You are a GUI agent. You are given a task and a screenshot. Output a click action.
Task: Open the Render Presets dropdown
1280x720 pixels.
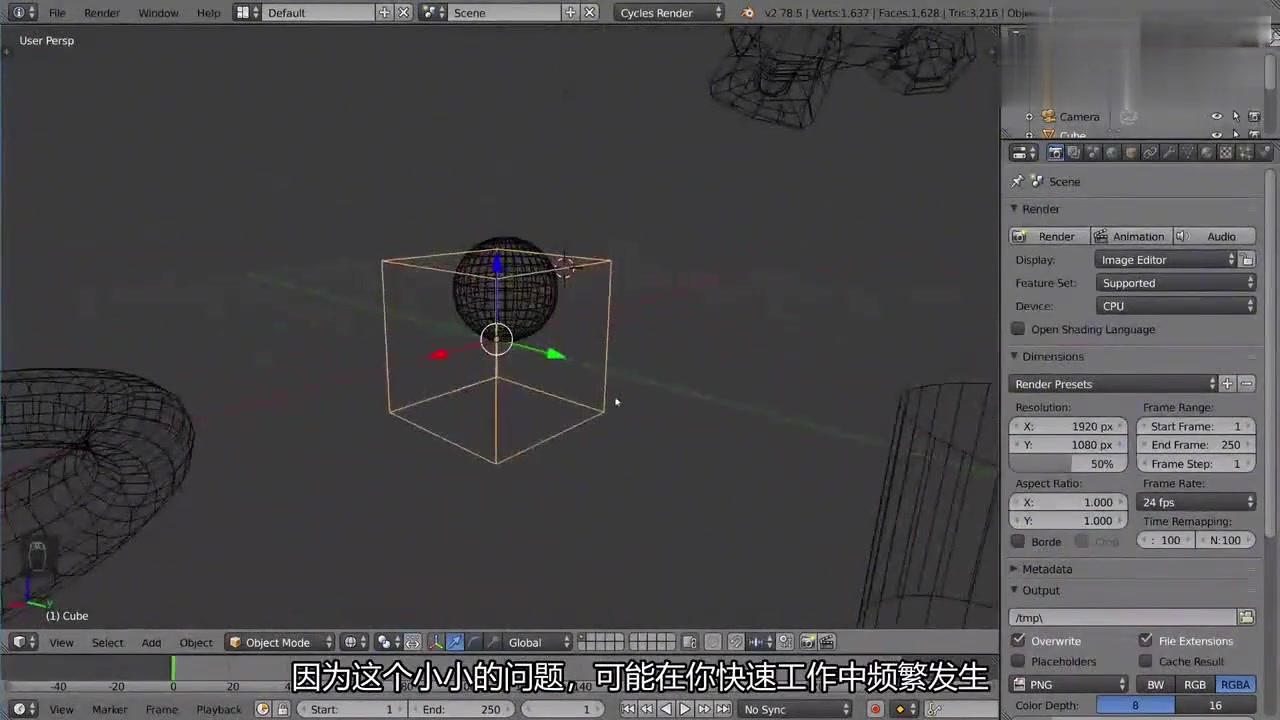(x=1113, y=384)
